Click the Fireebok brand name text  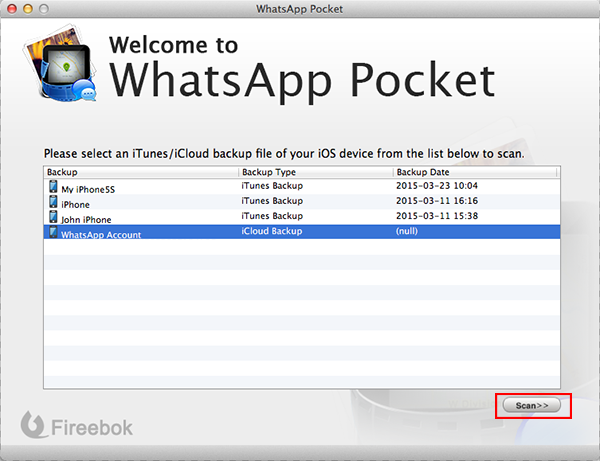click(x=92, y=427)
